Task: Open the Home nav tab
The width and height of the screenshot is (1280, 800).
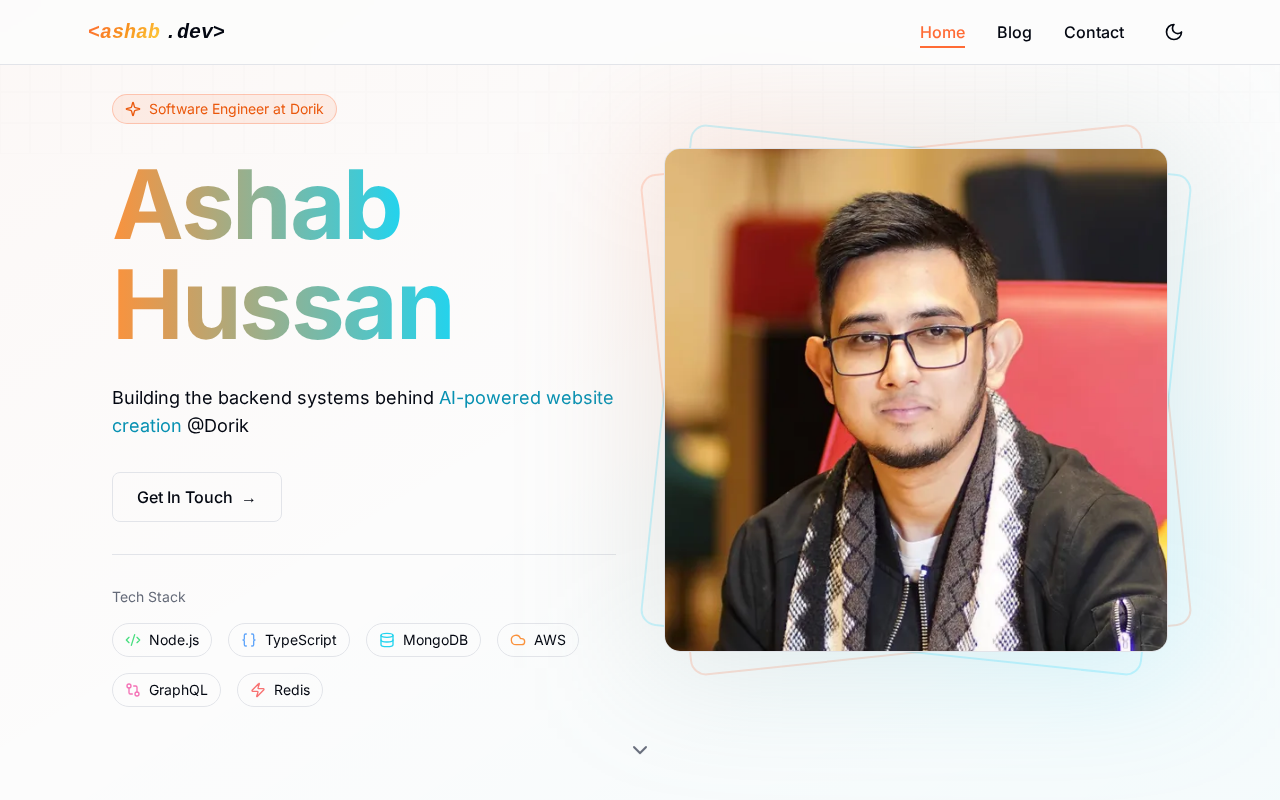Action: pos(942,32)
